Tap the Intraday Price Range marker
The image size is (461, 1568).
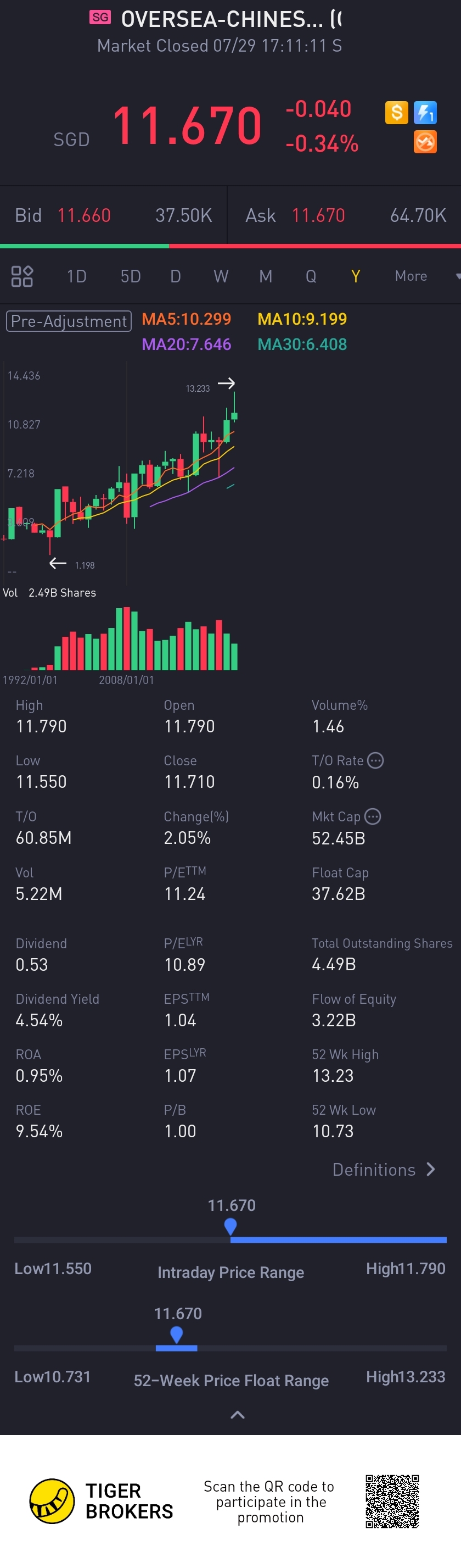(x=231, y=1226)
